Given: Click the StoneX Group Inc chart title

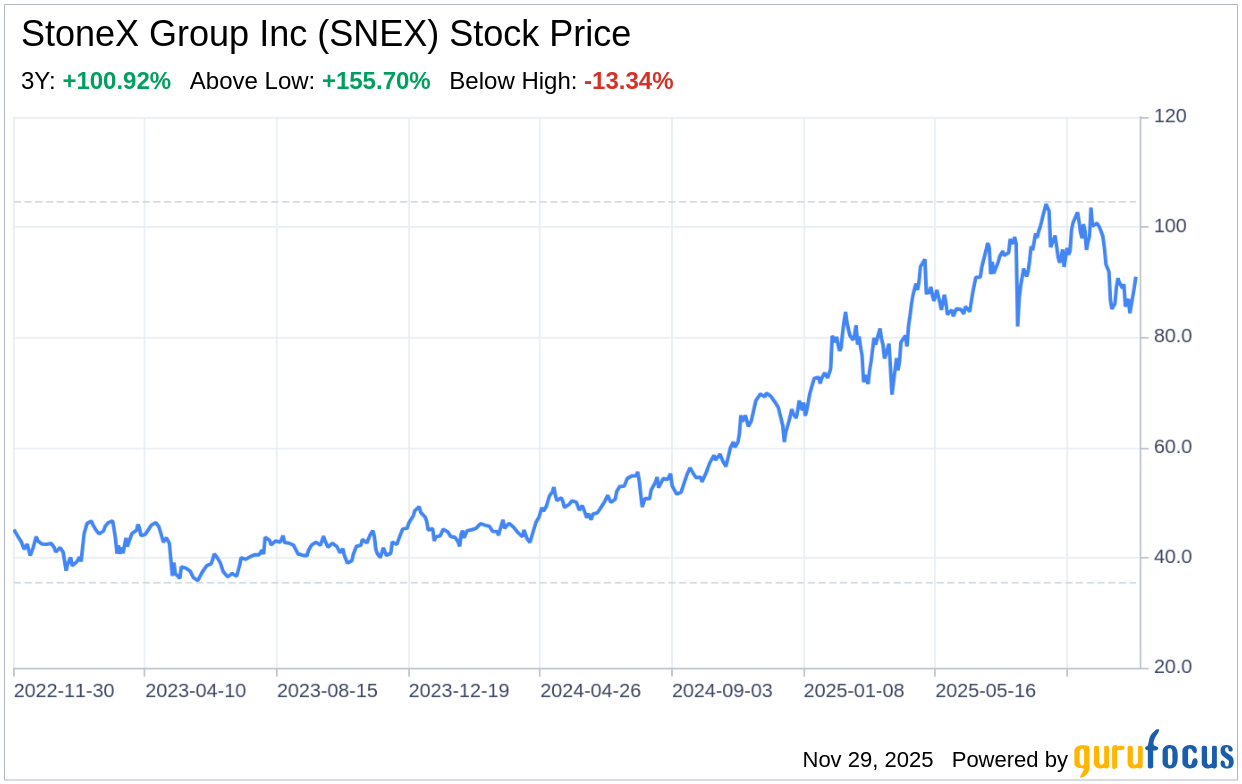Looking at the screenshot, I should 326,35.
